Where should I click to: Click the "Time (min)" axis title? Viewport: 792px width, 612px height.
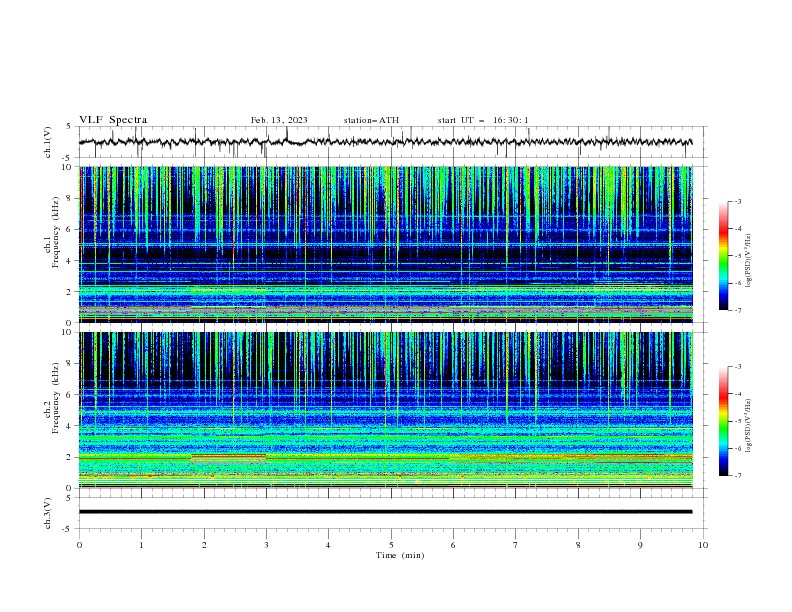400,555
